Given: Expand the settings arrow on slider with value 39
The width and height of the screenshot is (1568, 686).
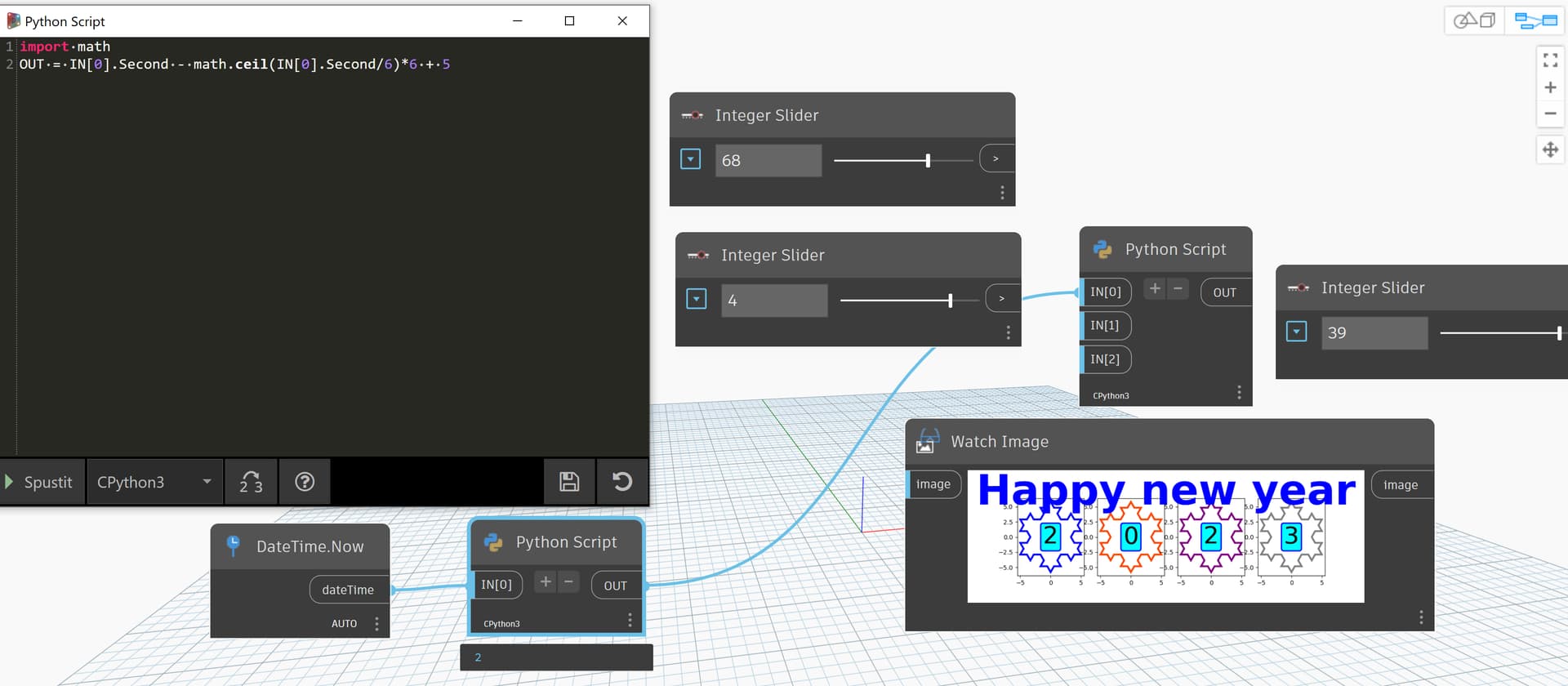Looking at the screenshot, I should tap(1296, 332).
